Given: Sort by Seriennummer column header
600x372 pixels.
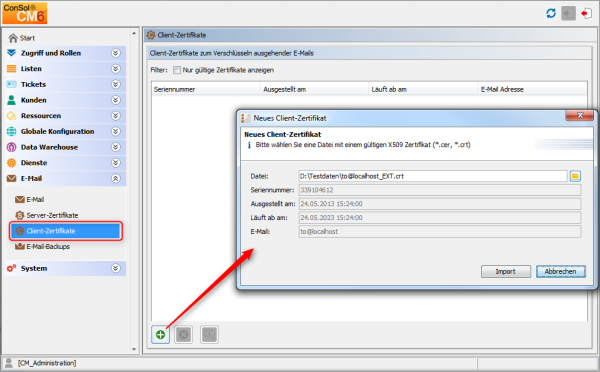Looking at the screenshot, I should pyautogui.click(x=206, y=89).
